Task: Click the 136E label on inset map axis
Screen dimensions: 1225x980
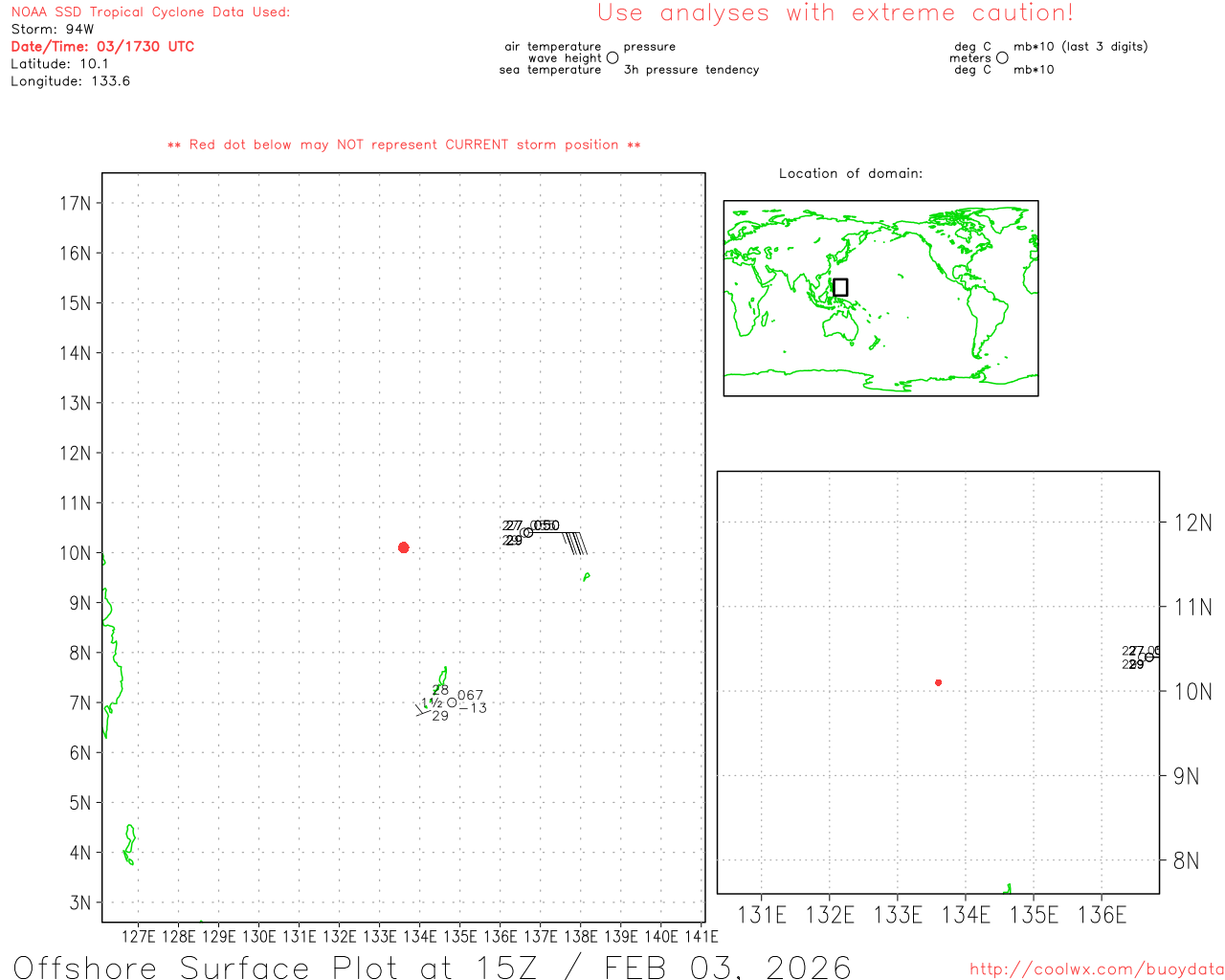Action: [x=1102, y=915]
